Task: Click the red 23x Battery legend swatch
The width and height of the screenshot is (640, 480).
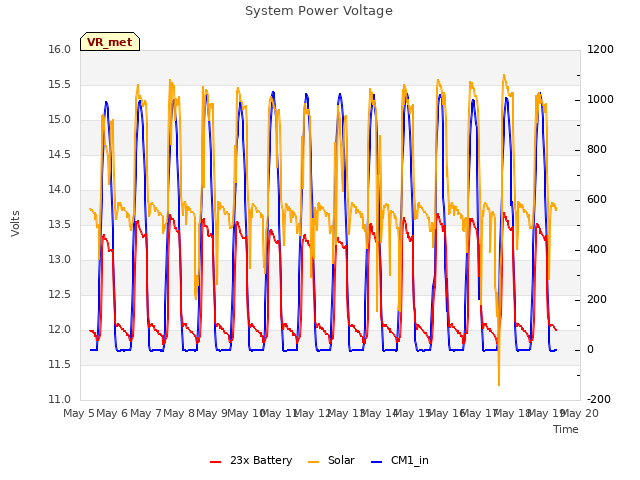Action: 215,462
